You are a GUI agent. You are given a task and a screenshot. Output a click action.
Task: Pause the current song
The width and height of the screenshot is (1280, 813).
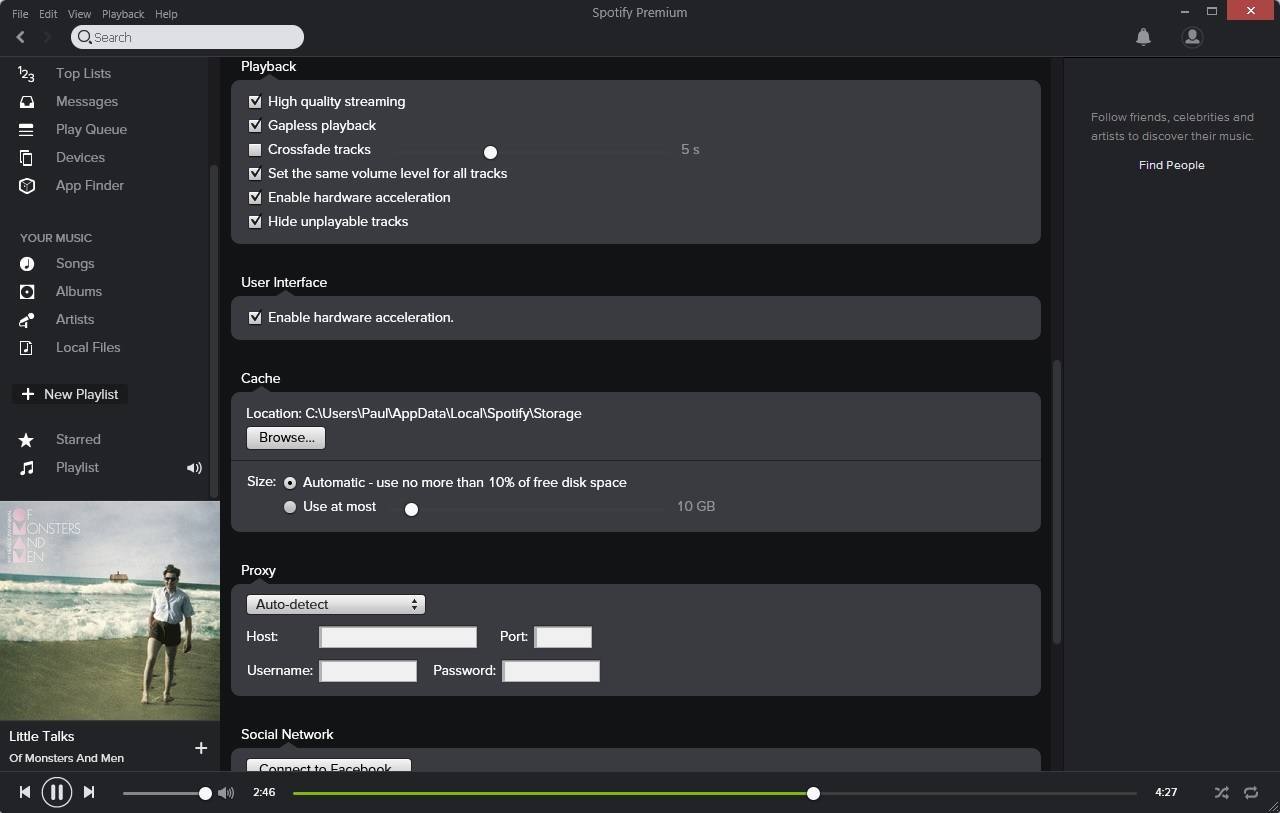coord(56,793)
